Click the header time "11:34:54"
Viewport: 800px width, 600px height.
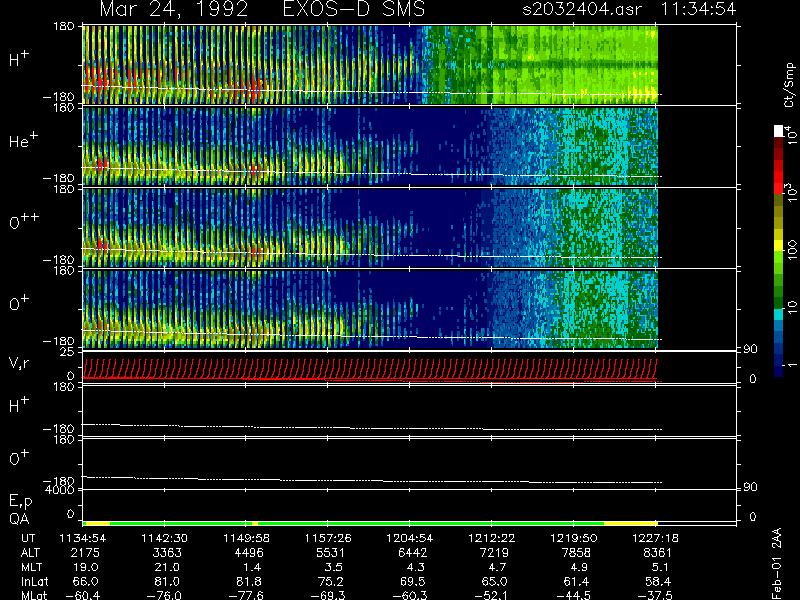(x=698, y=9)
